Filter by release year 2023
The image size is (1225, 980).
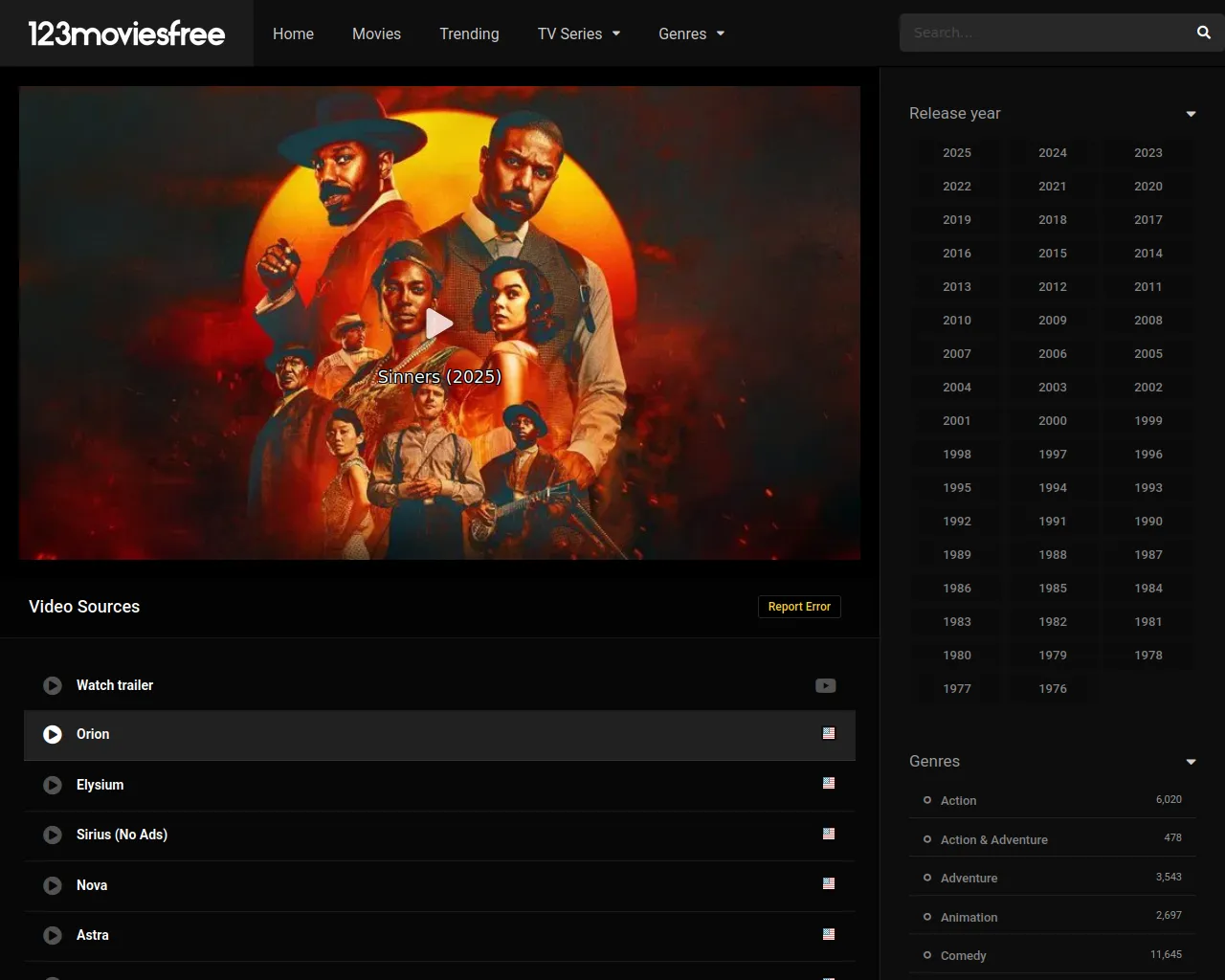1148,152
